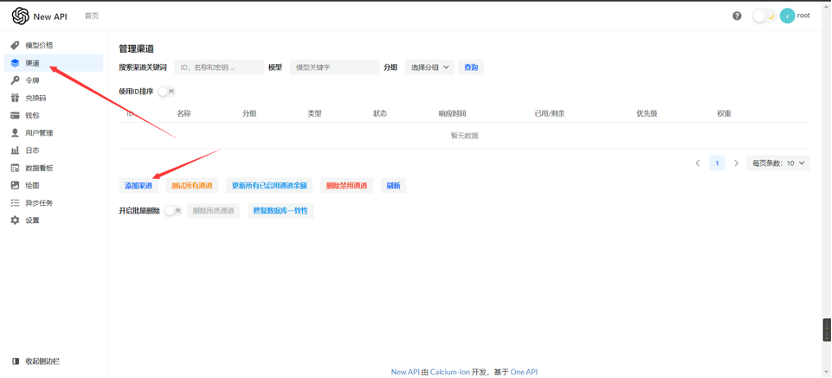Open the New API footer link

pyautogui.click(x=405, y=372)
